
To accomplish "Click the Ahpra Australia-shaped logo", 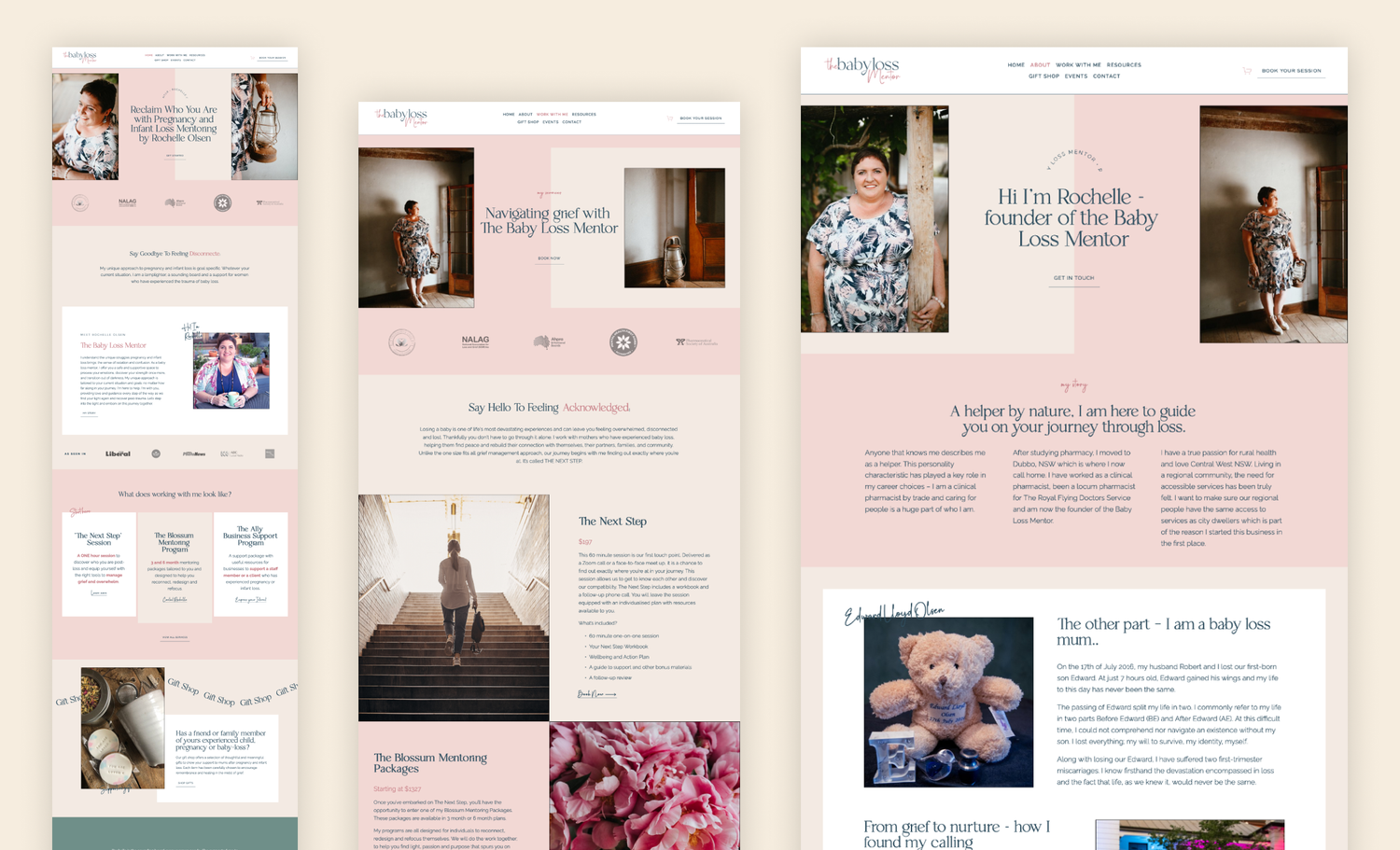I will click(x=546, y=341).
